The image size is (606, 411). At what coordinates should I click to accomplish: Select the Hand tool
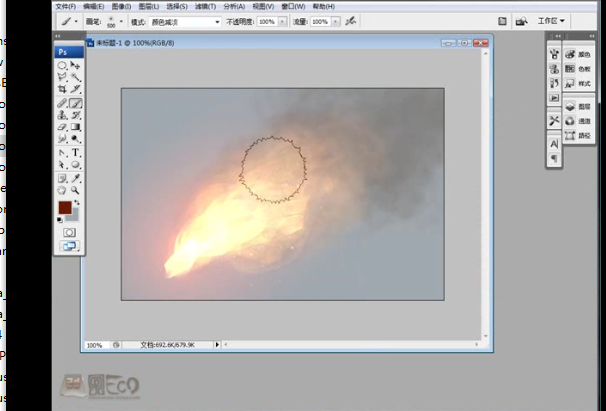click(x=62, y=189)
